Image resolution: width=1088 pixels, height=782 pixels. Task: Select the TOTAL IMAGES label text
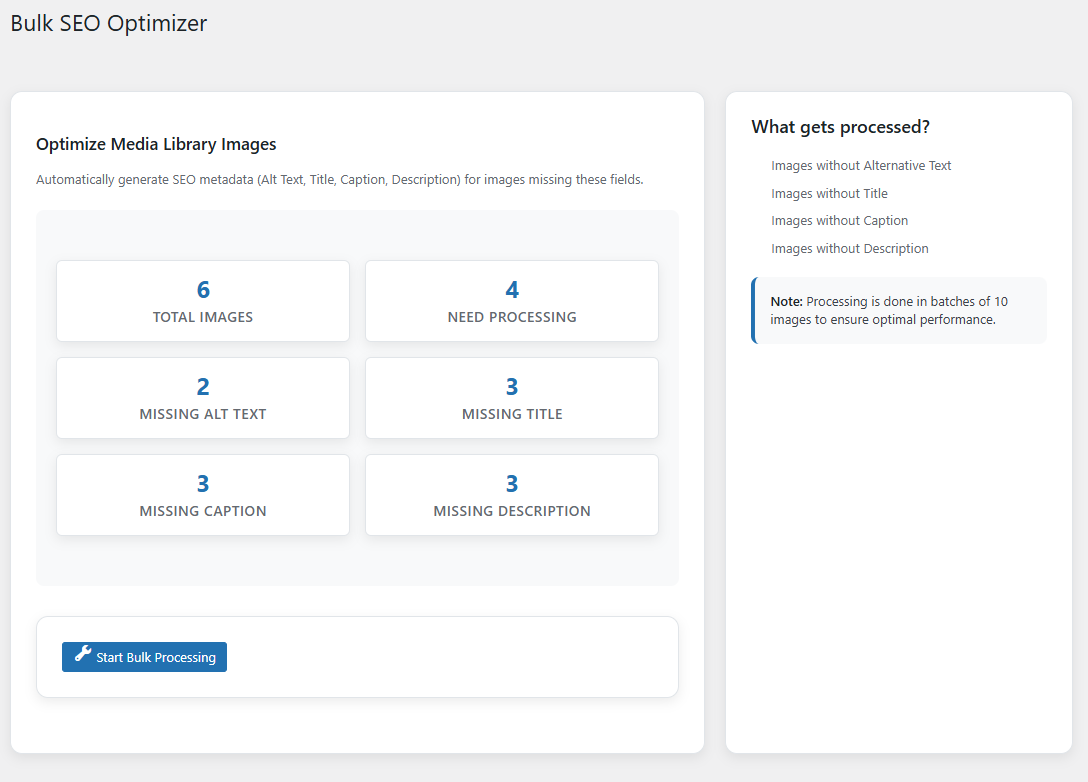tap(203, 317)
